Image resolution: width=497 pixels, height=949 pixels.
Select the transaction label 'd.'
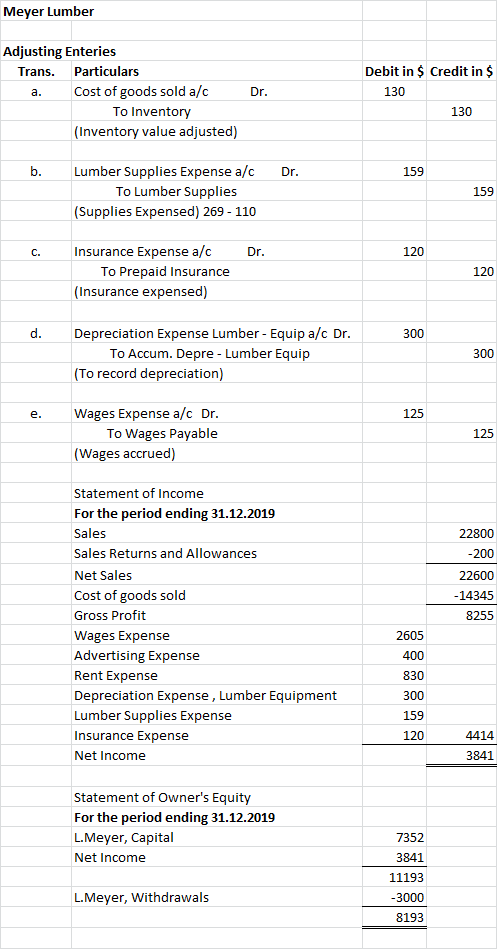point(36,333)
